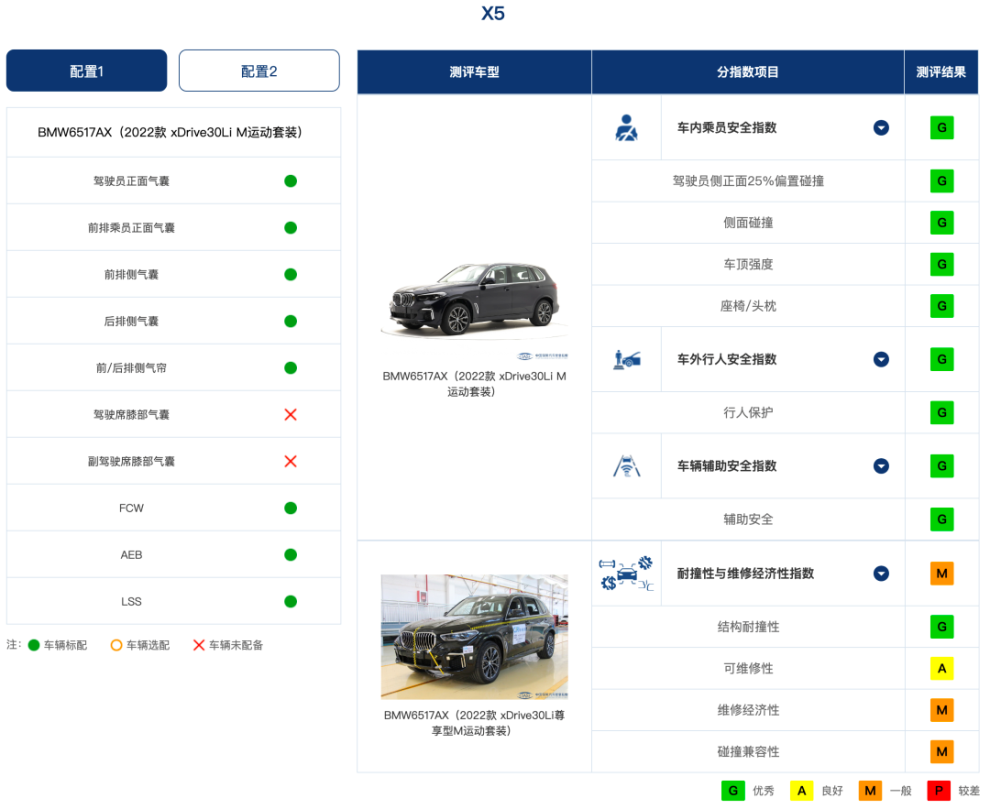Click the vehicle assist safety radar icon

click(x=627, y=466)
